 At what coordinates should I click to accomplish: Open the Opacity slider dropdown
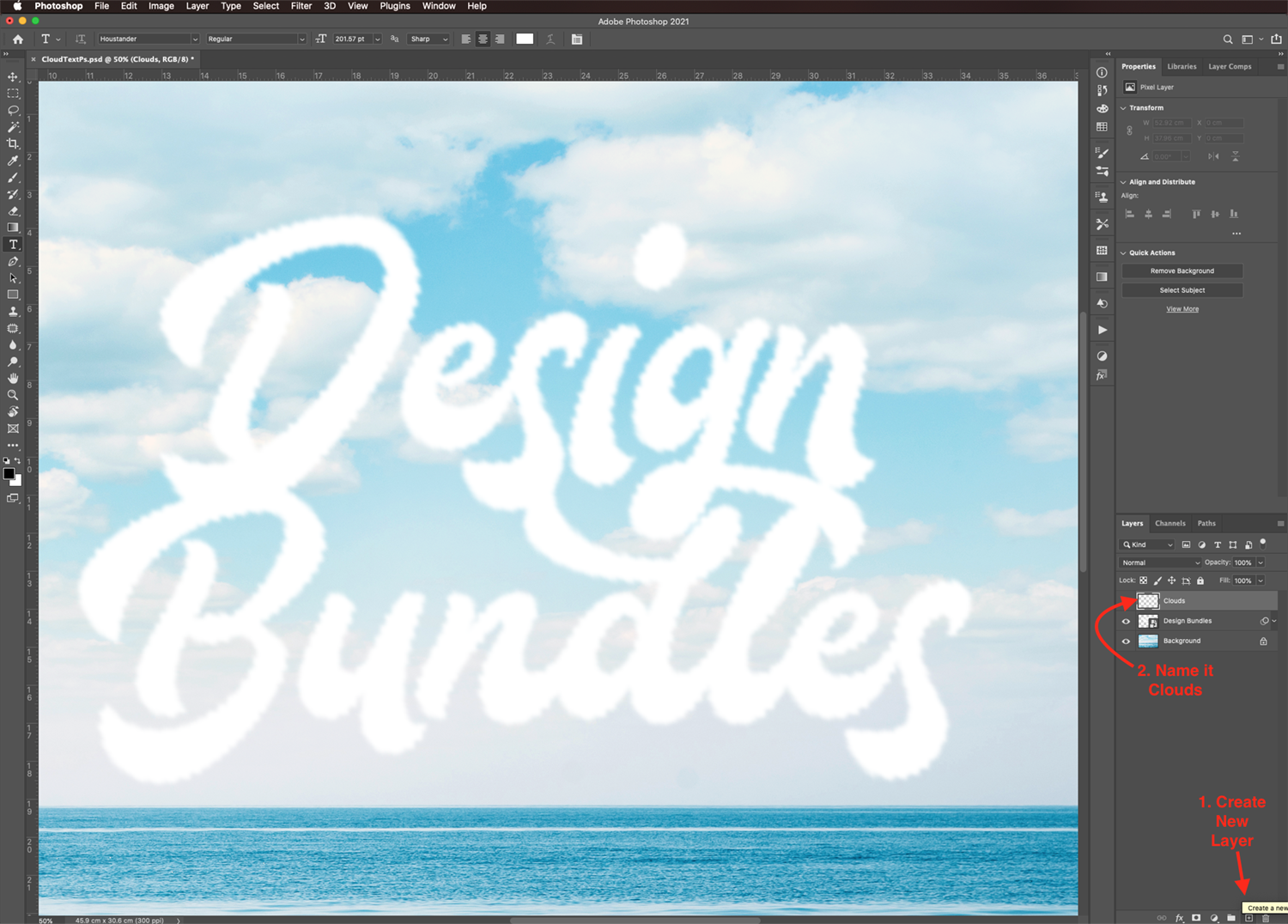click(x=1260, y=562)
